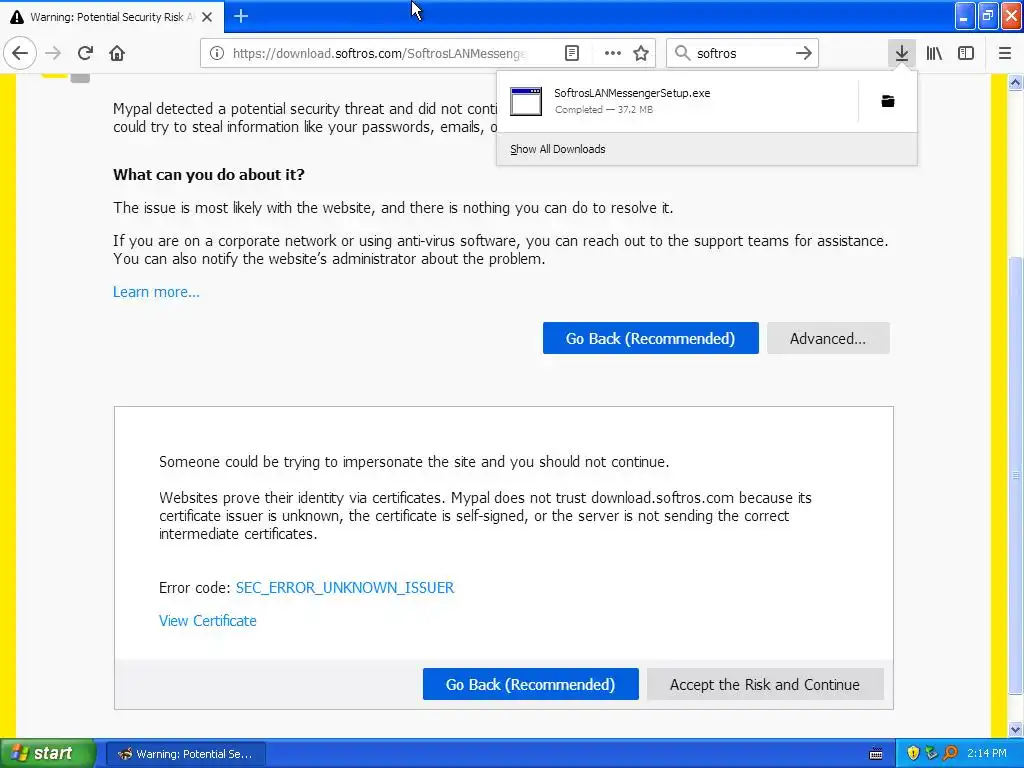Open site information icon in address bar
This screenshot has height=768, width=1024.
pyautogui.click(x=217, y=53)
